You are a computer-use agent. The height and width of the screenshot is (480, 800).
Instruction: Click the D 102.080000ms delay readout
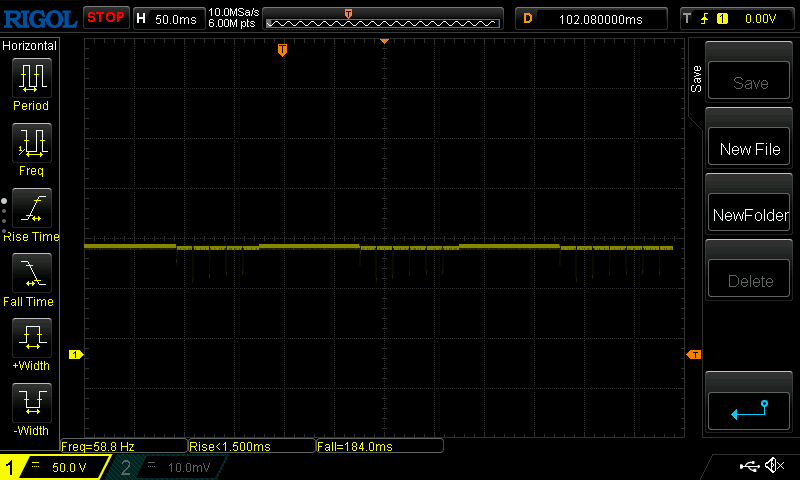click(591, 19)
